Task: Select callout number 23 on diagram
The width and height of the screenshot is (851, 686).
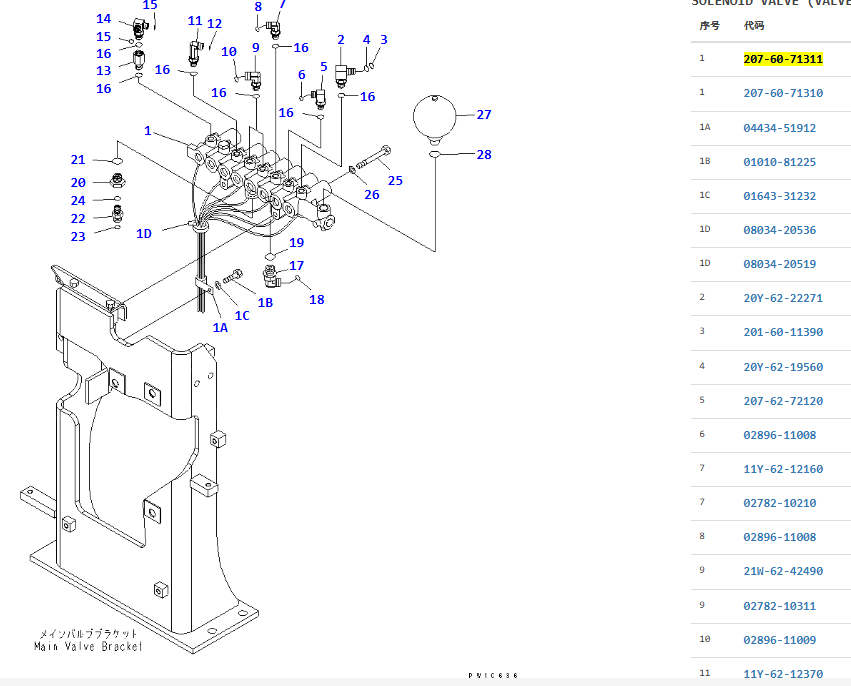Action: [x=78, y=237]
